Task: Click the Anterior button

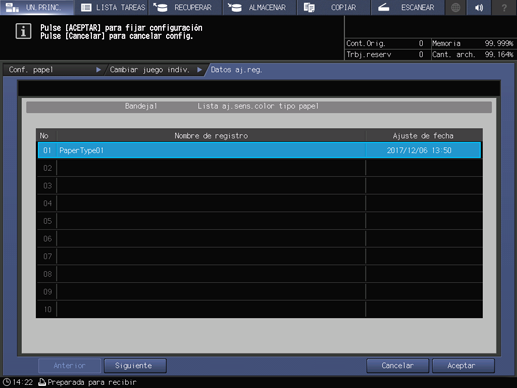Action: click(x=69, y=366)
